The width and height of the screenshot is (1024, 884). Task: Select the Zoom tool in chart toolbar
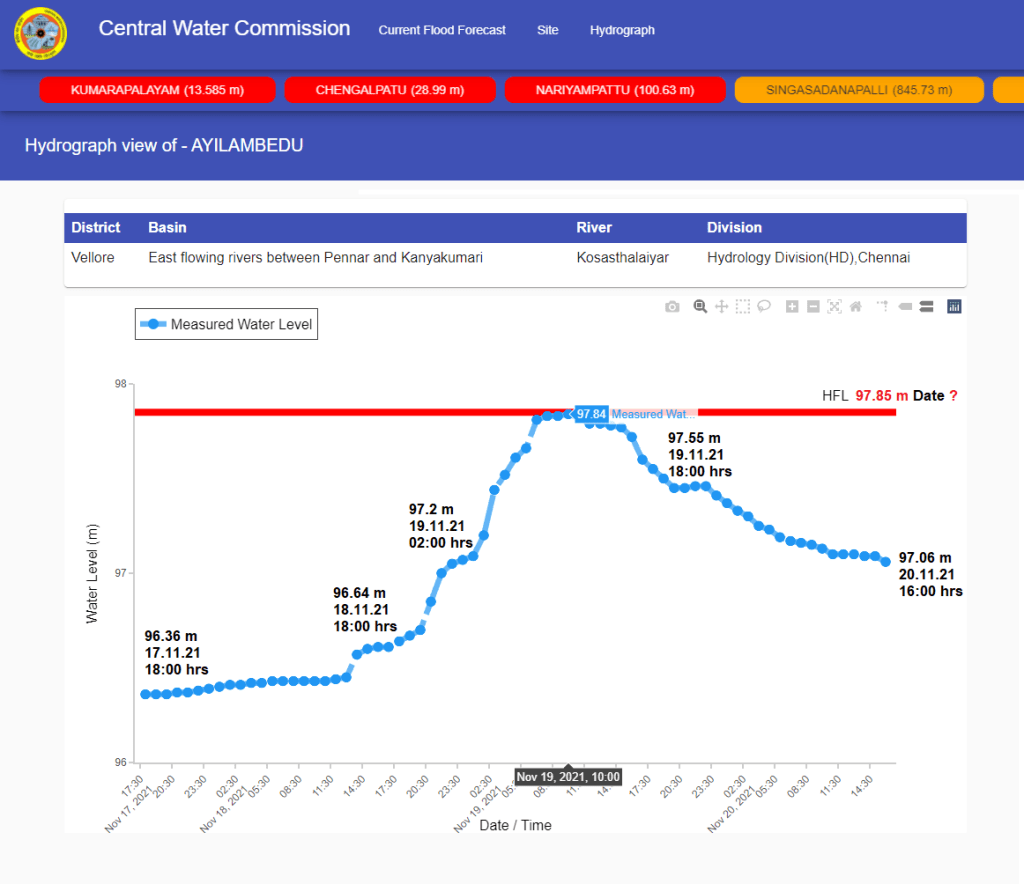tap(700, 307)
